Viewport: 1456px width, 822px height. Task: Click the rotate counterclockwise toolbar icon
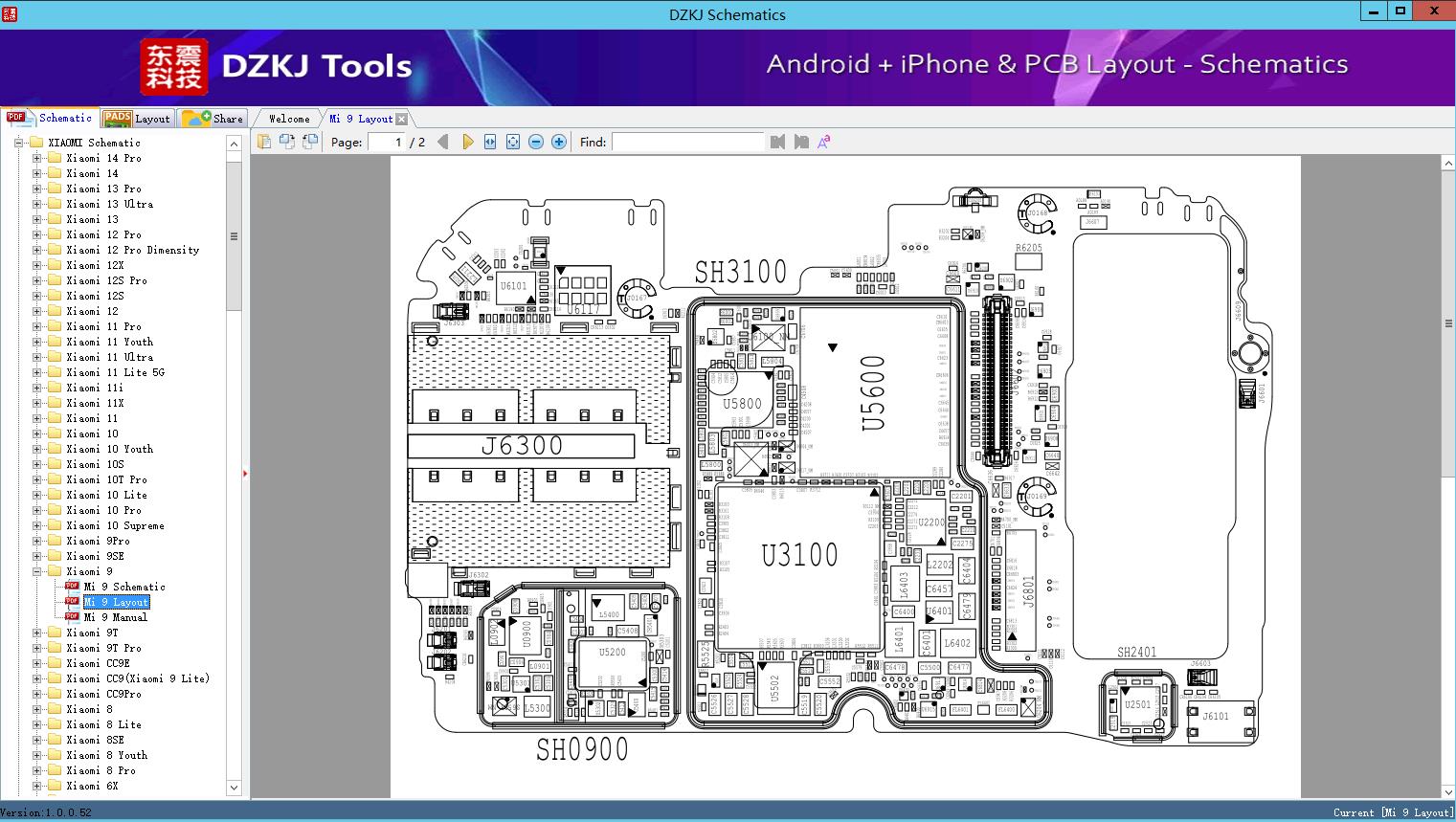287,142
